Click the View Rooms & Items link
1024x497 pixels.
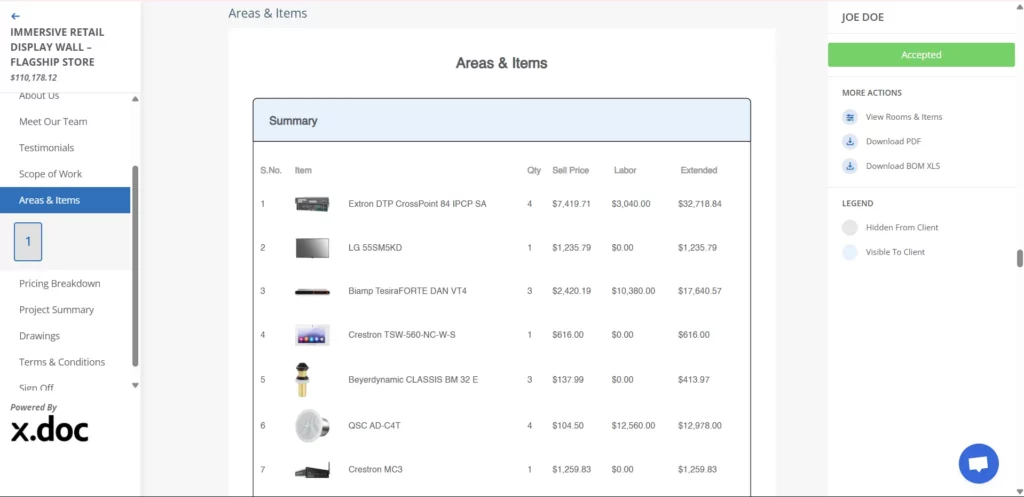(x=904, y=117)
